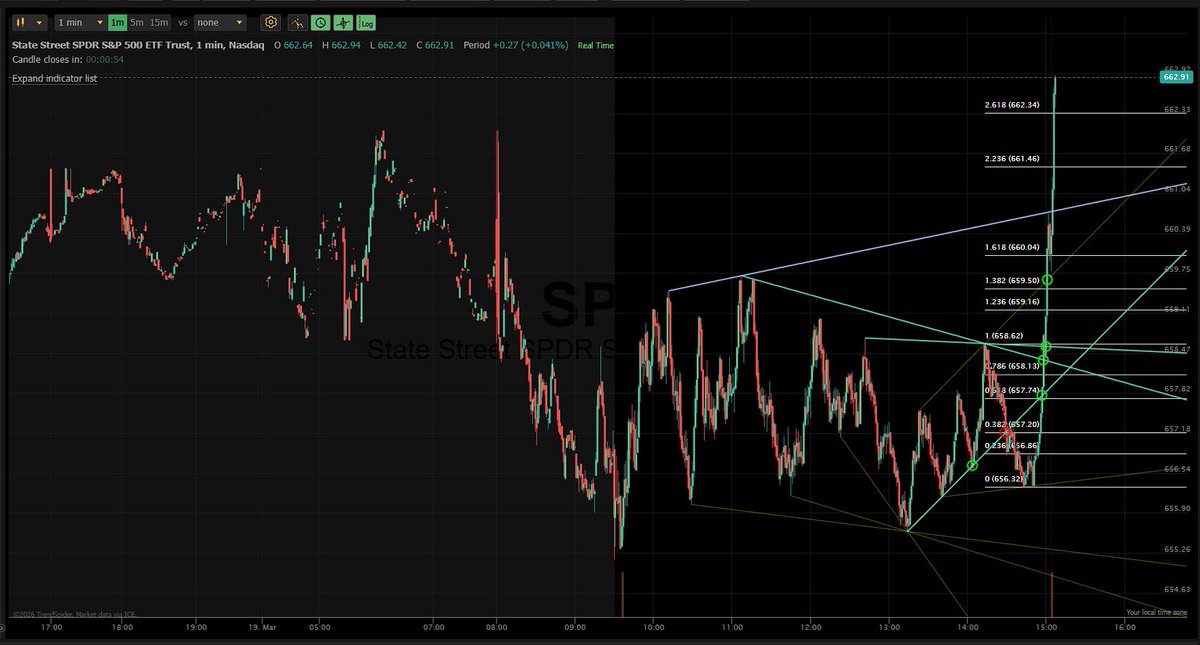Image resolution: width=1200 pixels, height=645 pixels.
Task: Click the candle closes countdown 00:00:54
Action: point(104,60)
